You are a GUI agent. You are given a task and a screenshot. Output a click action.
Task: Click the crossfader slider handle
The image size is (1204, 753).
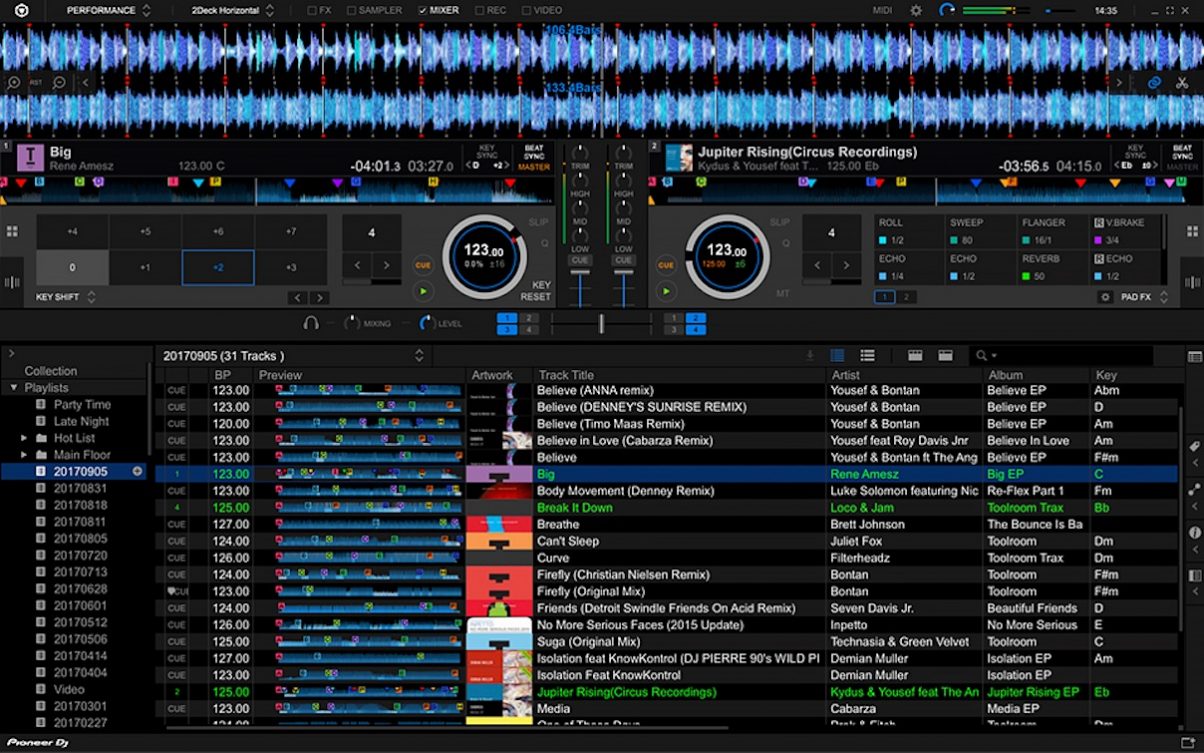(601, 323)
